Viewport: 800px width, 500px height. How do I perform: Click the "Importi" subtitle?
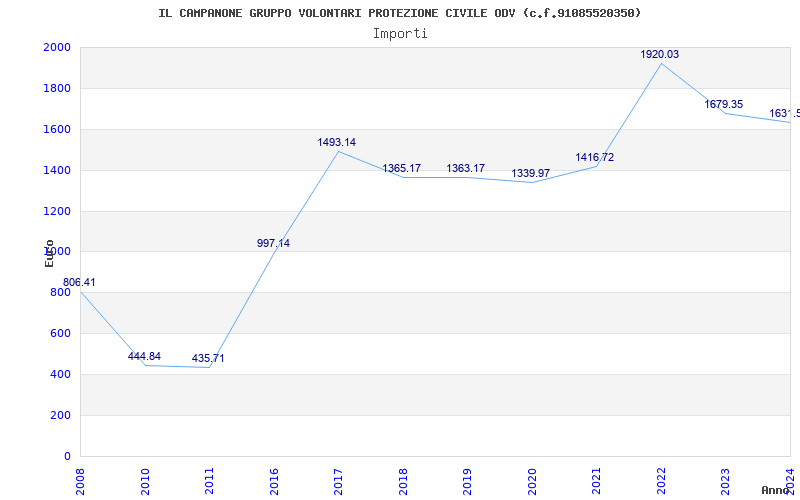tap(400, 33)
